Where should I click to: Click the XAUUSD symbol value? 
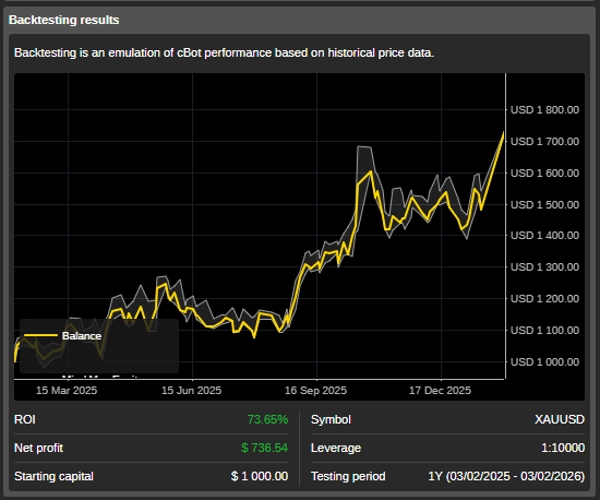tap(560, 420)
